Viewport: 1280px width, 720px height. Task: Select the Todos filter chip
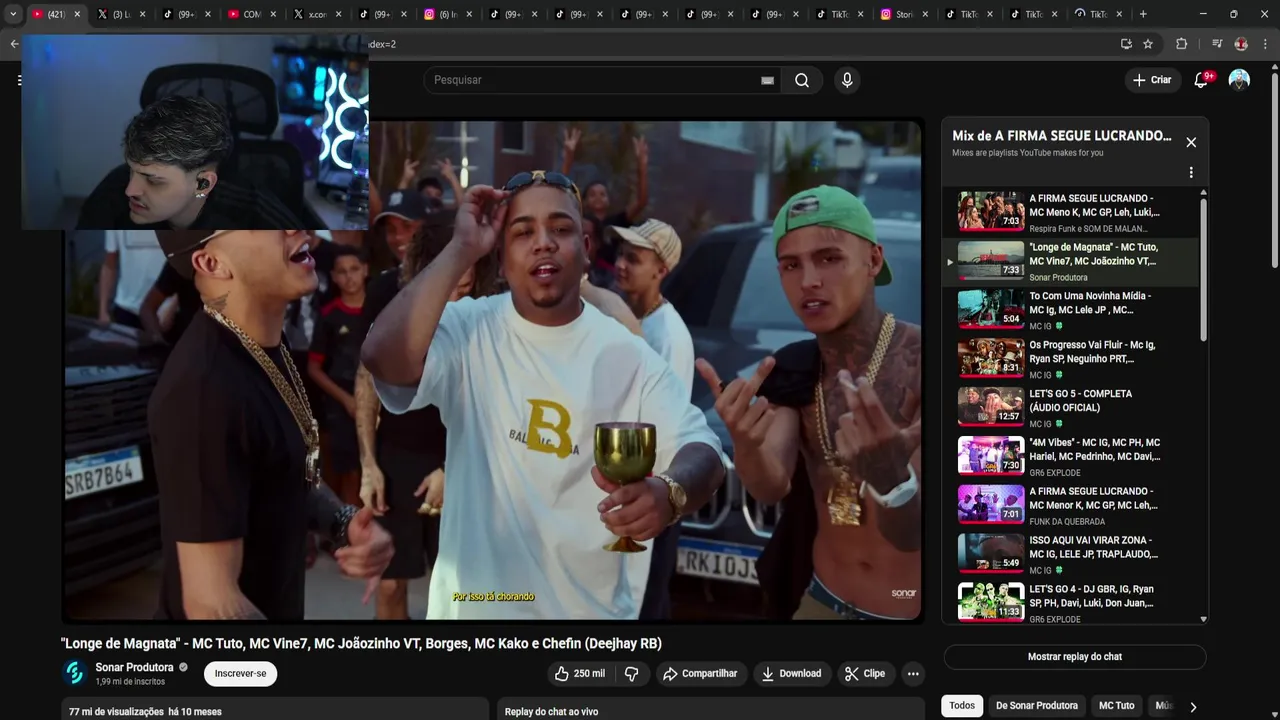pos(962,706)
